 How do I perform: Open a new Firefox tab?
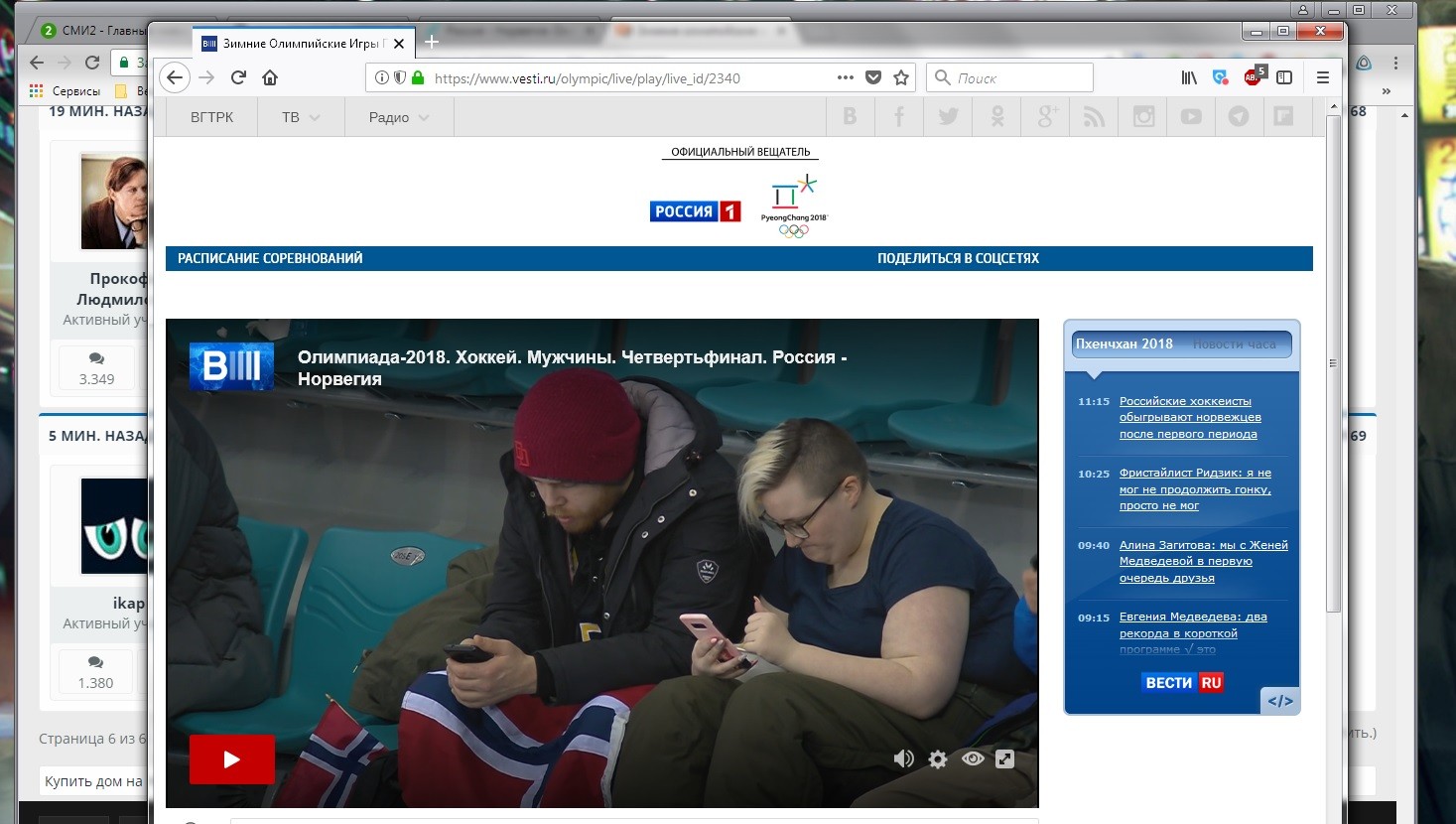pyautogui.click(x=432, y=42)
